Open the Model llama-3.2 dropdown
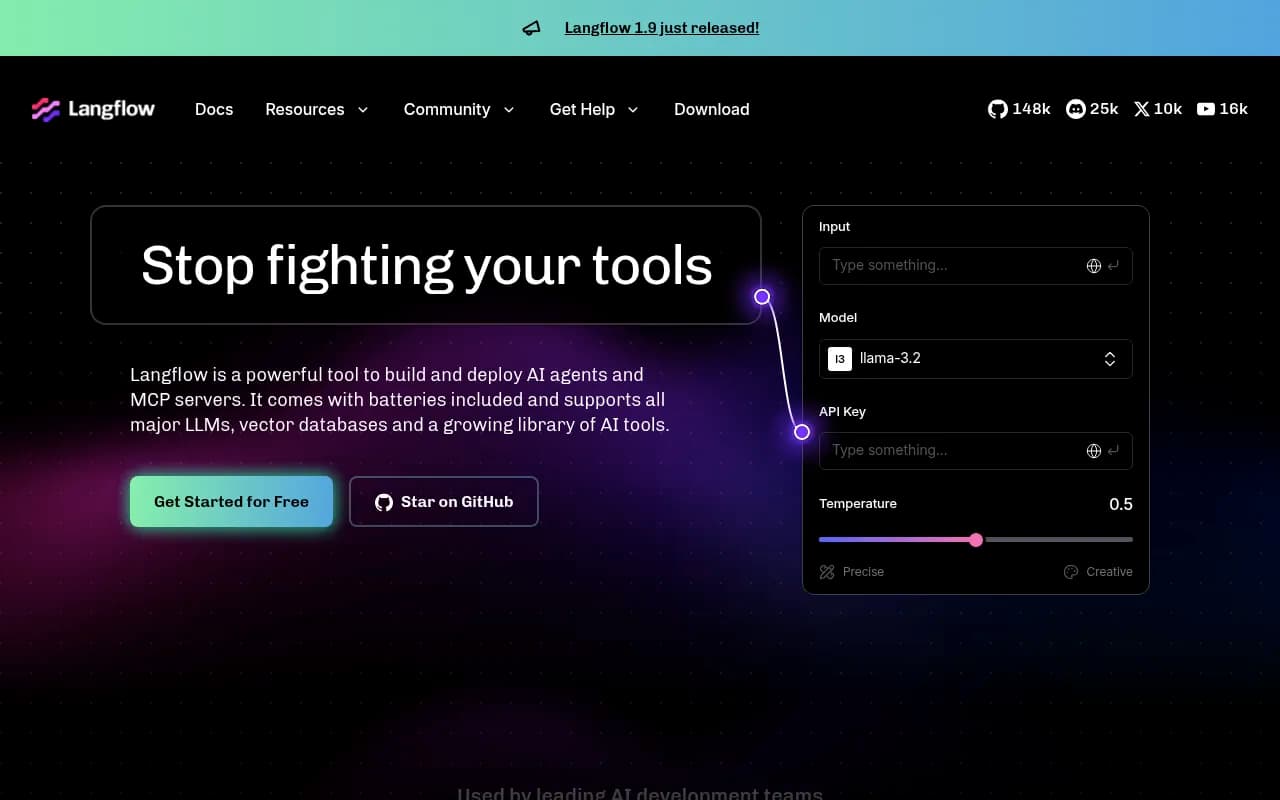This screenshot has height=800, width=1280. point(976,359)
